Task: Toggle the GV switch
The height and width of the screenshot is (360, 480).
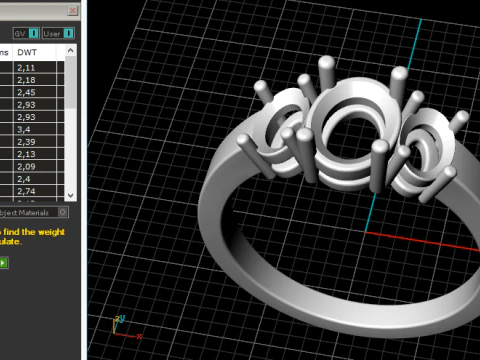Action: click(x=26, y=33)
